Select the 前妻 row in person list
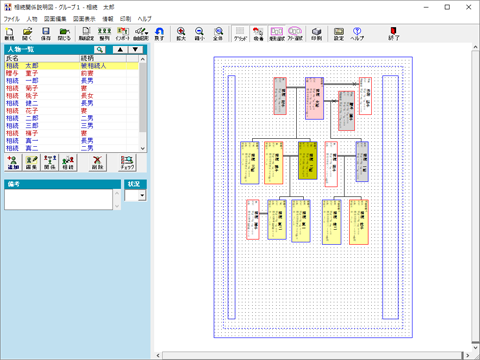Viewport: 480px width, 360px height. [72, 73]
